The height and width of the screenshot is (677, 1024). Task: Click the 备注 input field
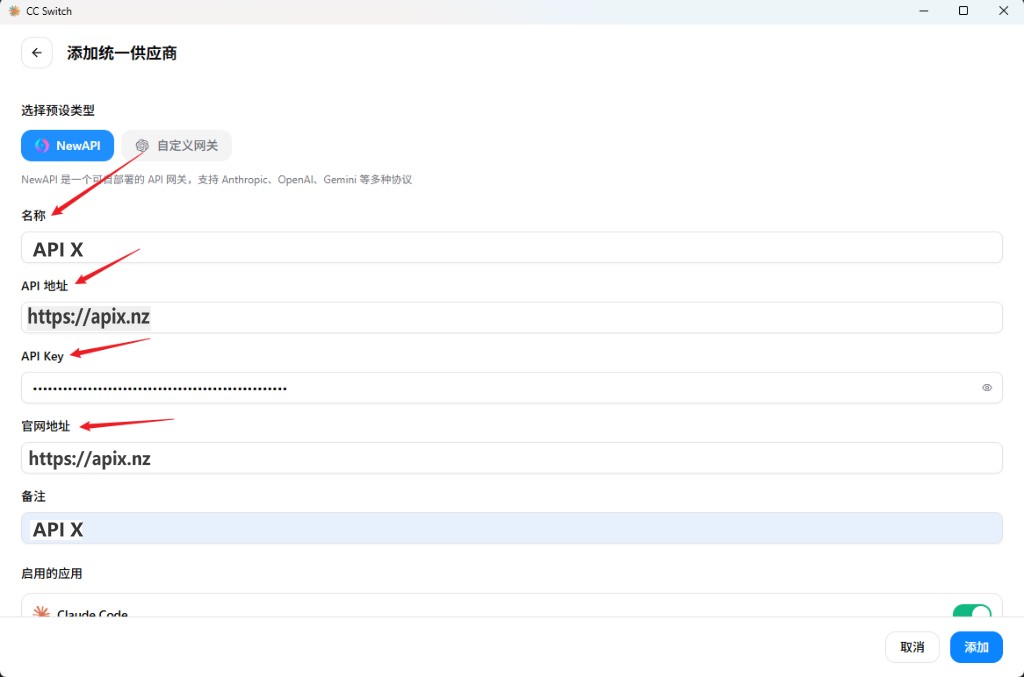pos(511,529)
